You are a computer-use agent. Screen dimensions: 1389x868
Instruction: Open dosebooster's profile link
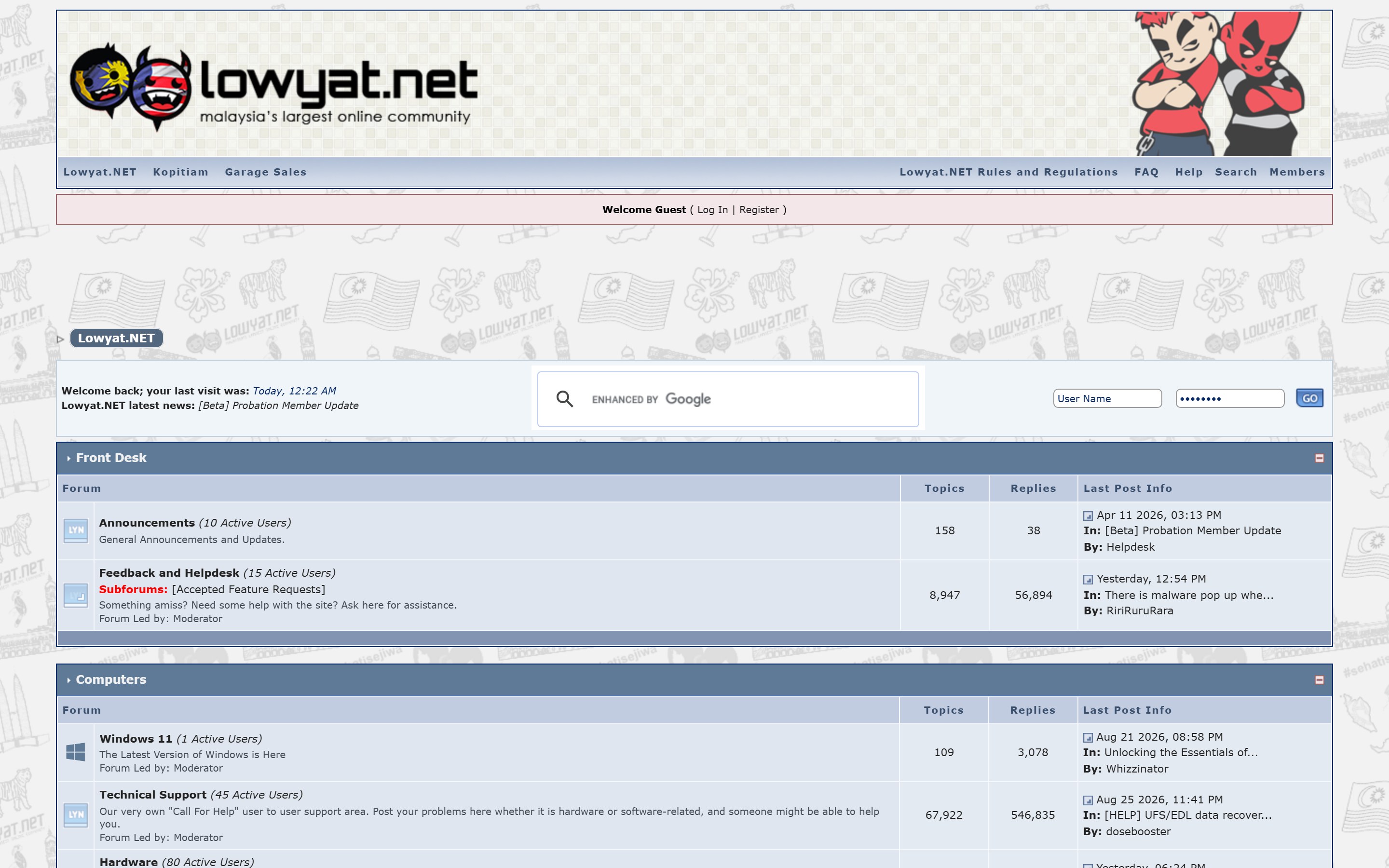tap(1138, 832)
